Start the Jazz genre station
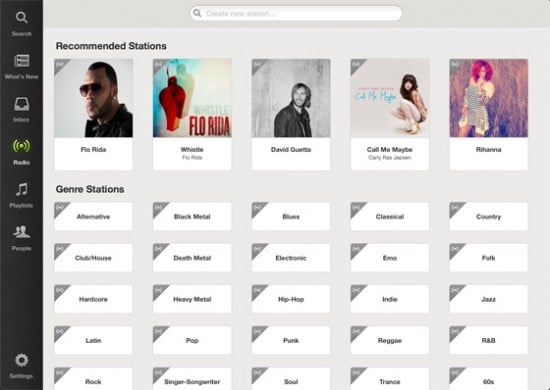This screenshot has width=550, height=390. coord(489,299)
